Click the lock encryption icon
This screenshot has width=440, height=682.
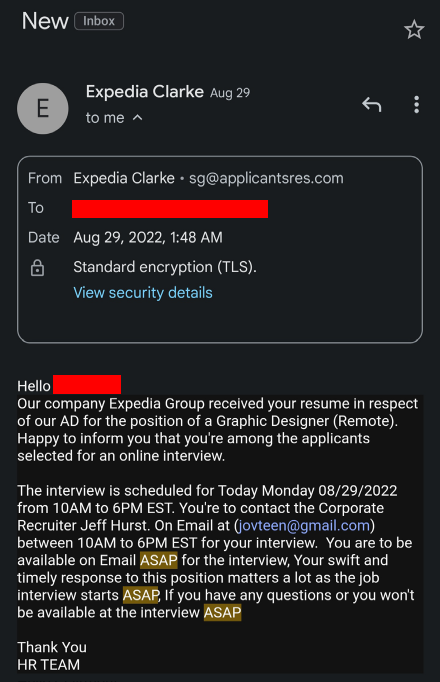tap(37, 267)
